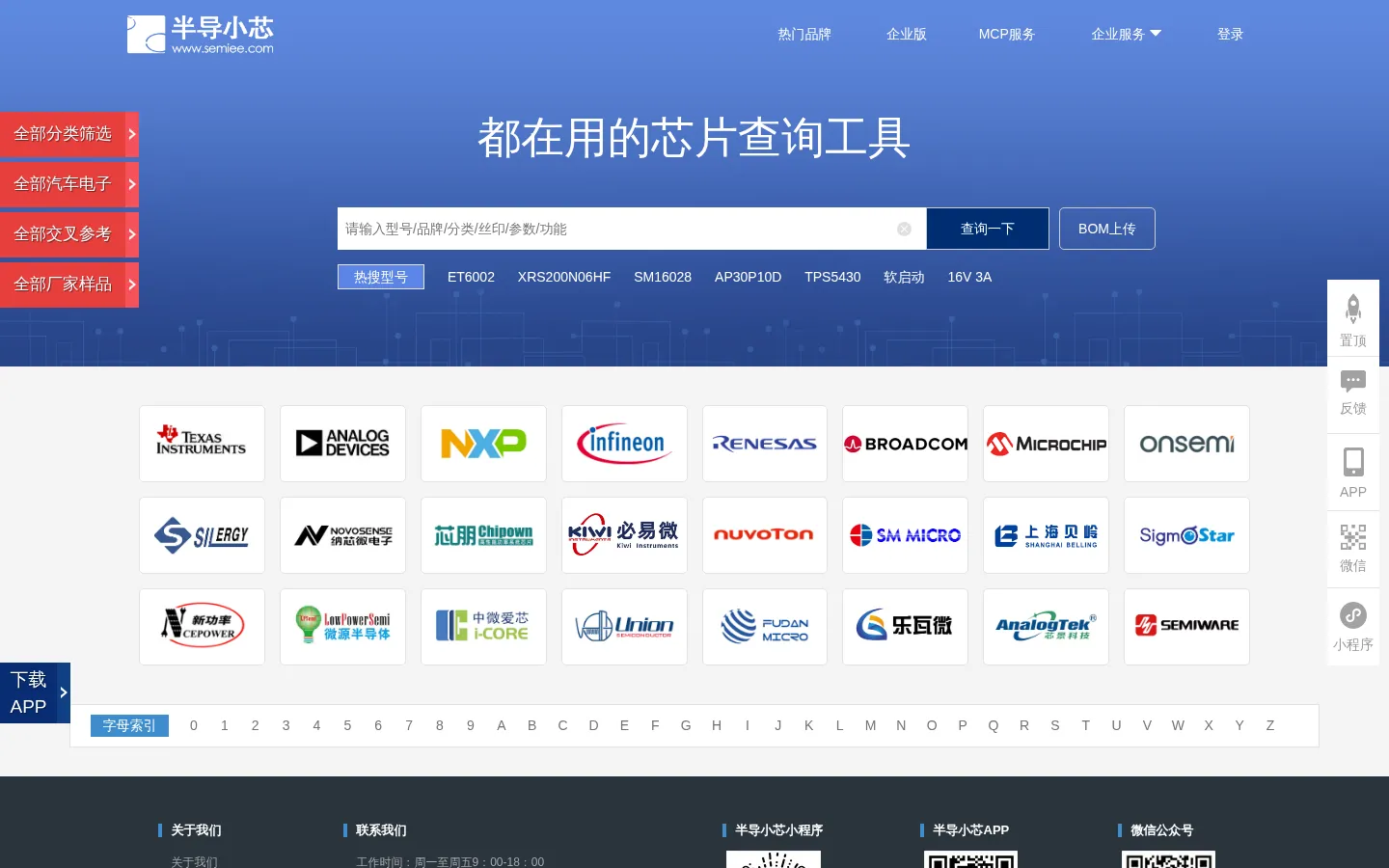Open the NXP brand logo
This screenshot has width=1389, height=868.
click(x=483, y=444)
